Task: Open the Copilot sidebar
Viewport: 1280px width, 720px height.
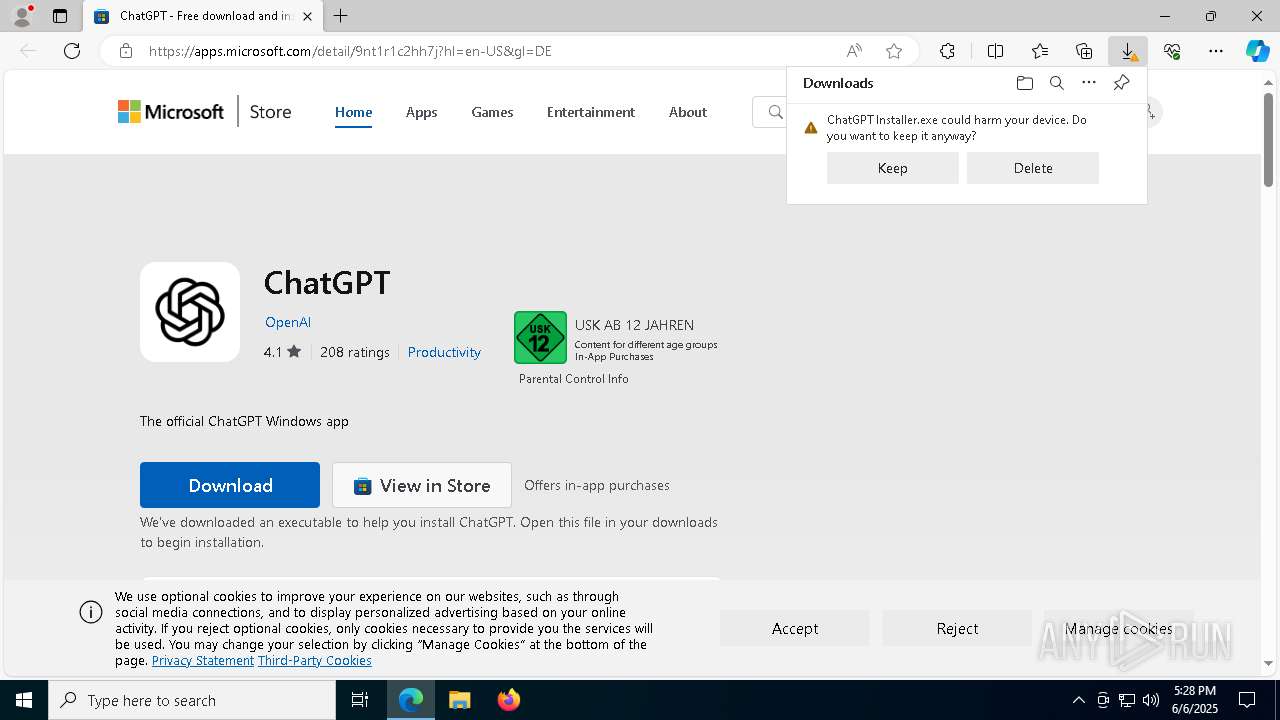Action: (x=1257, y=51)
